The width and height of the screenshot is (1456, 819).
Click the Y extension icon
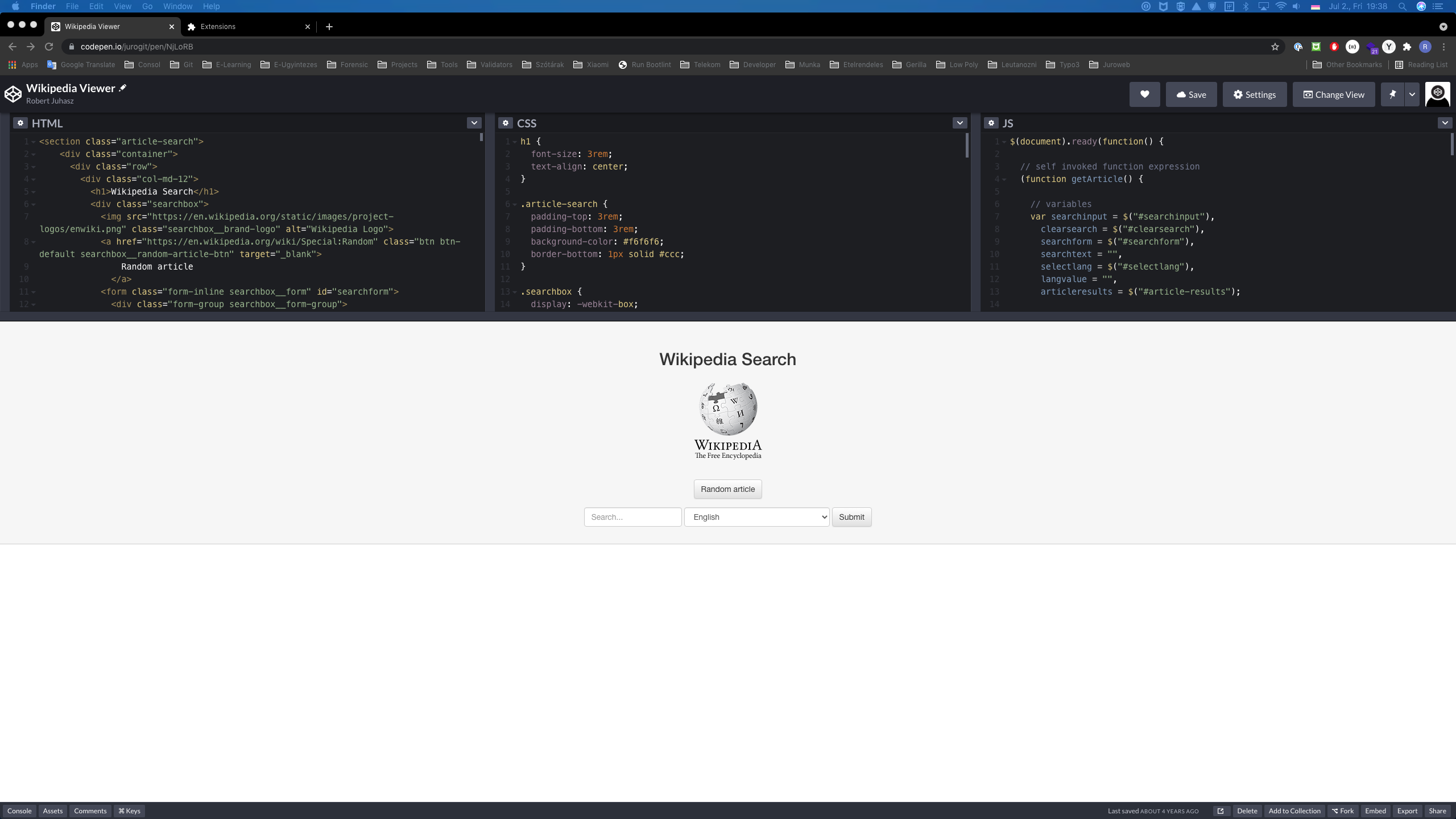point(1389,47)
